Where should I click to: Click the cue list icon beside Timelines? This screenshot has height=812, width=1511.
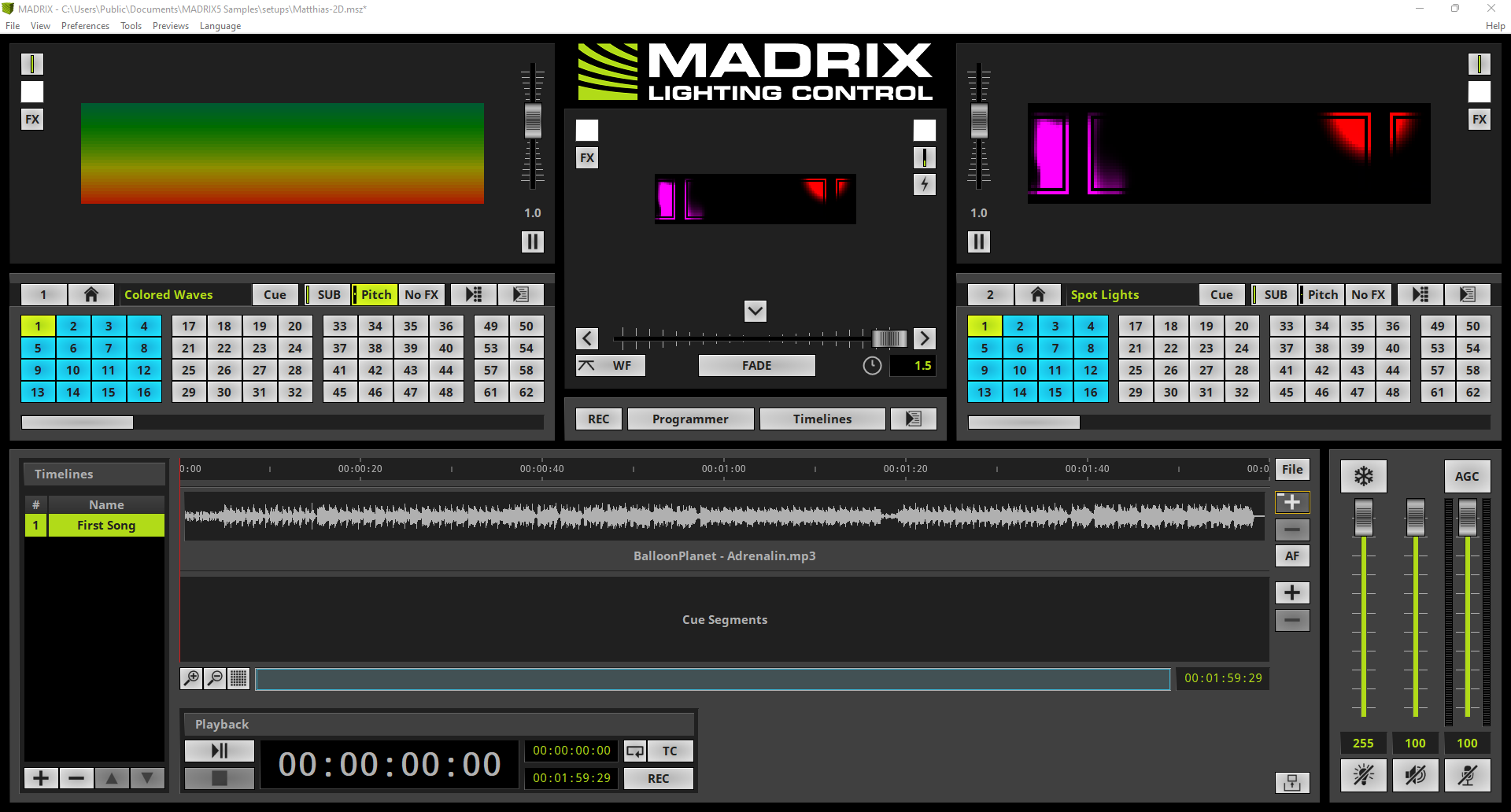point(913,419)
